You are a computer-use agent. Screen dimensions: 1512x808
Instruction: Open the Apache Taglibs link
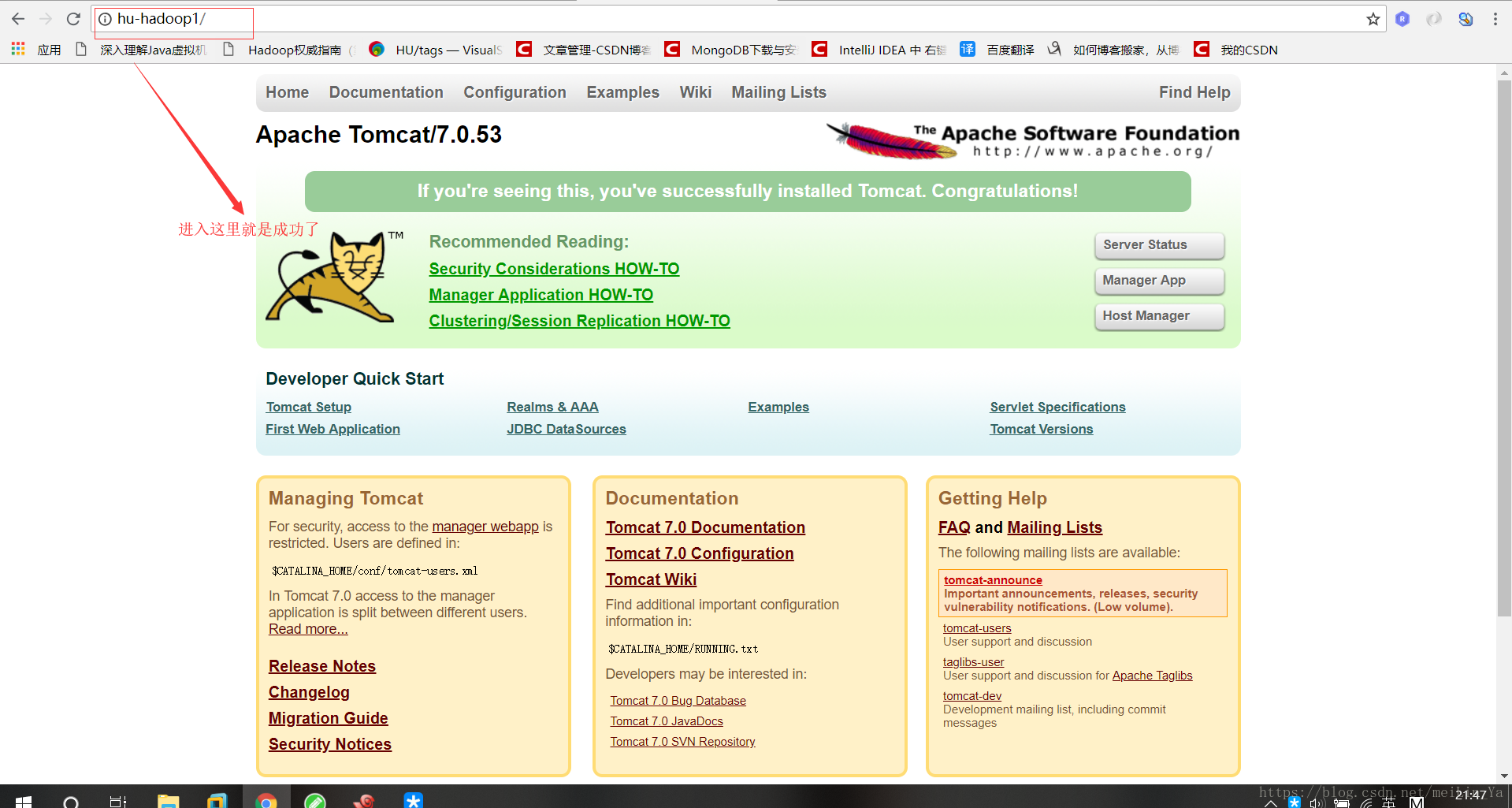point(1152,676)
